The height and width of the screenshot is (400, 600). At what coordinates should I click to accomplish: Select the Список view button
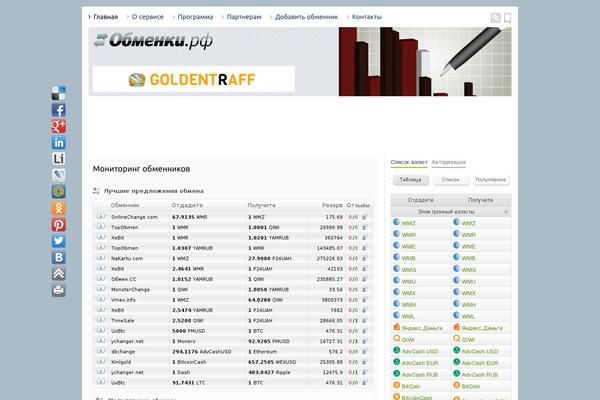(450, 180)
